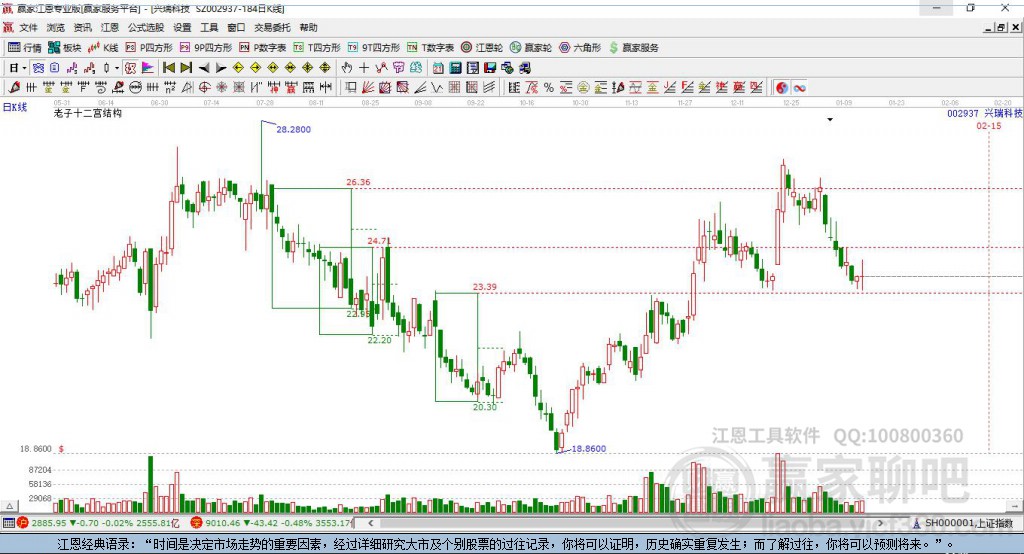Open the 江恩 menu
The height and width of the screenshot is (554, 1024).
pyautogui.click(x=110, y=27)
